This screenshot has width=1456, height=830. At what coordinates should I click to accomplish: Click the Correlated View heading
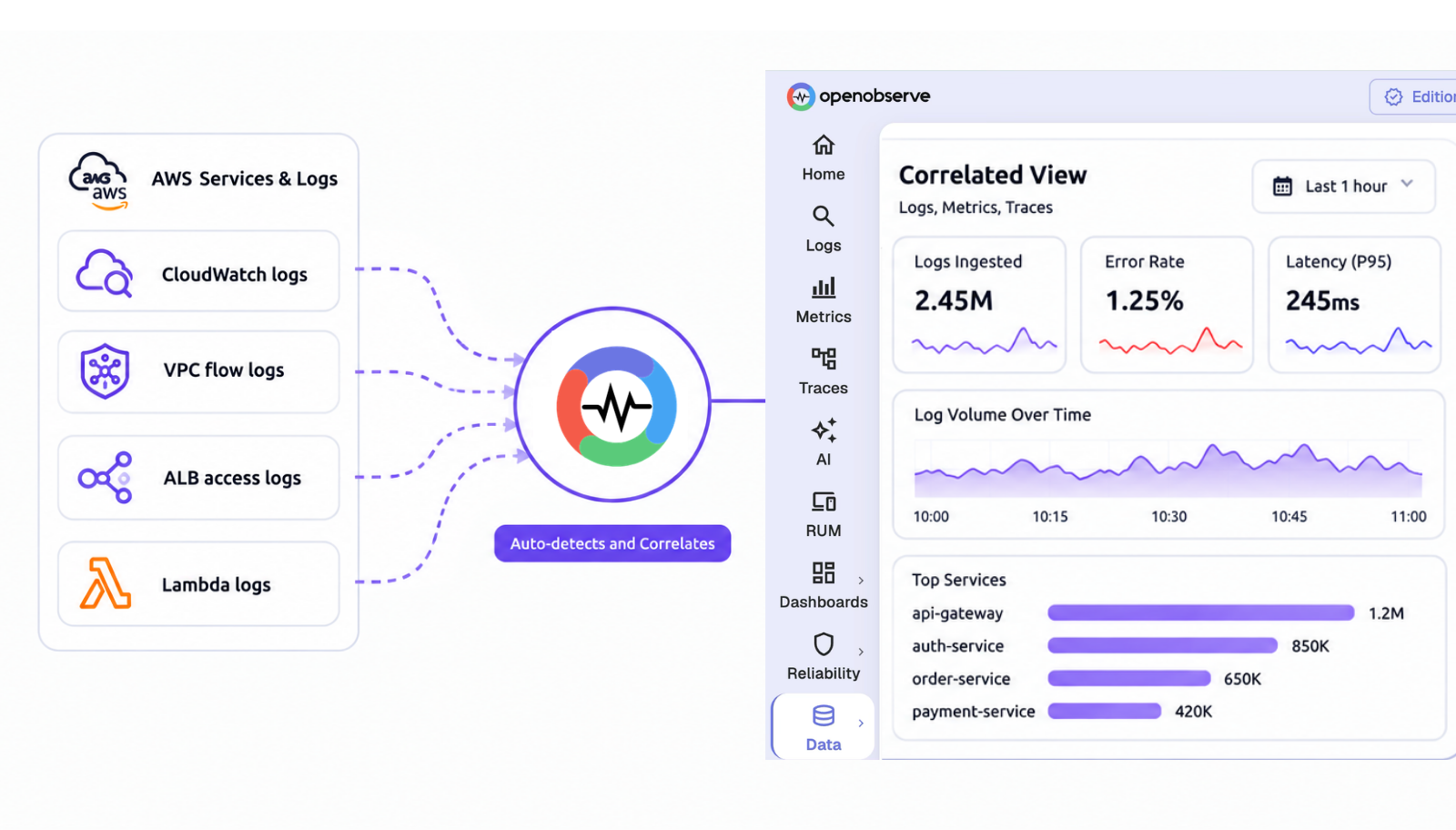tap(993, 175)
